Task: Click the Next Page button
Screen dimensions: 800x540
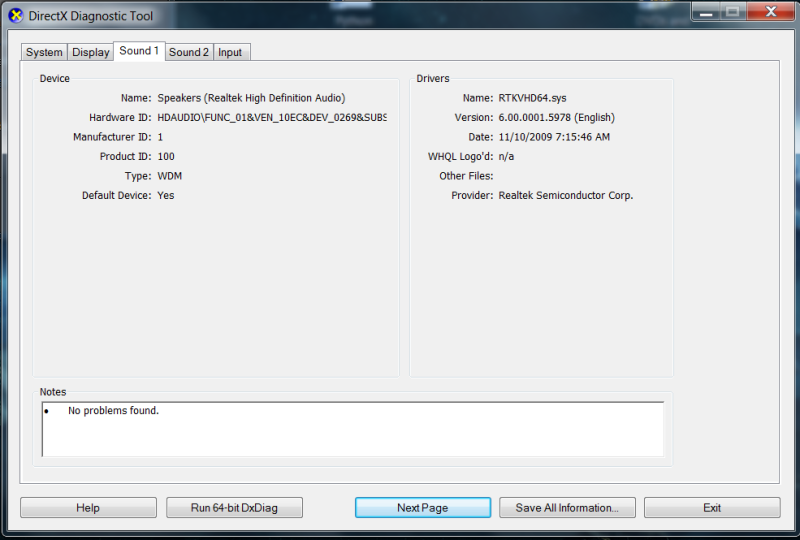Action: point(423,507)
